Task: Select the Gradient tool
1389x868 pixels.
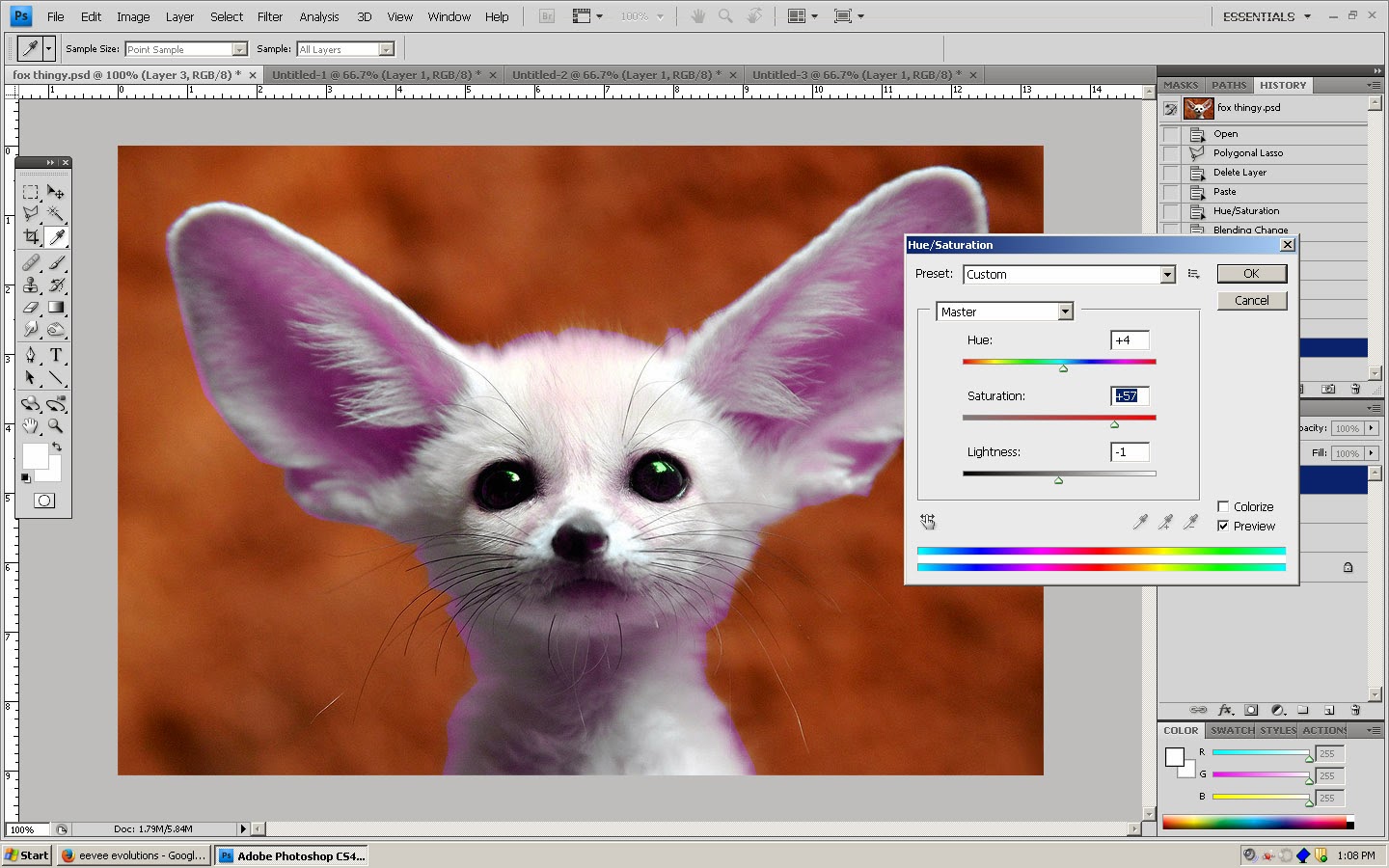Action: click(56, 308)
